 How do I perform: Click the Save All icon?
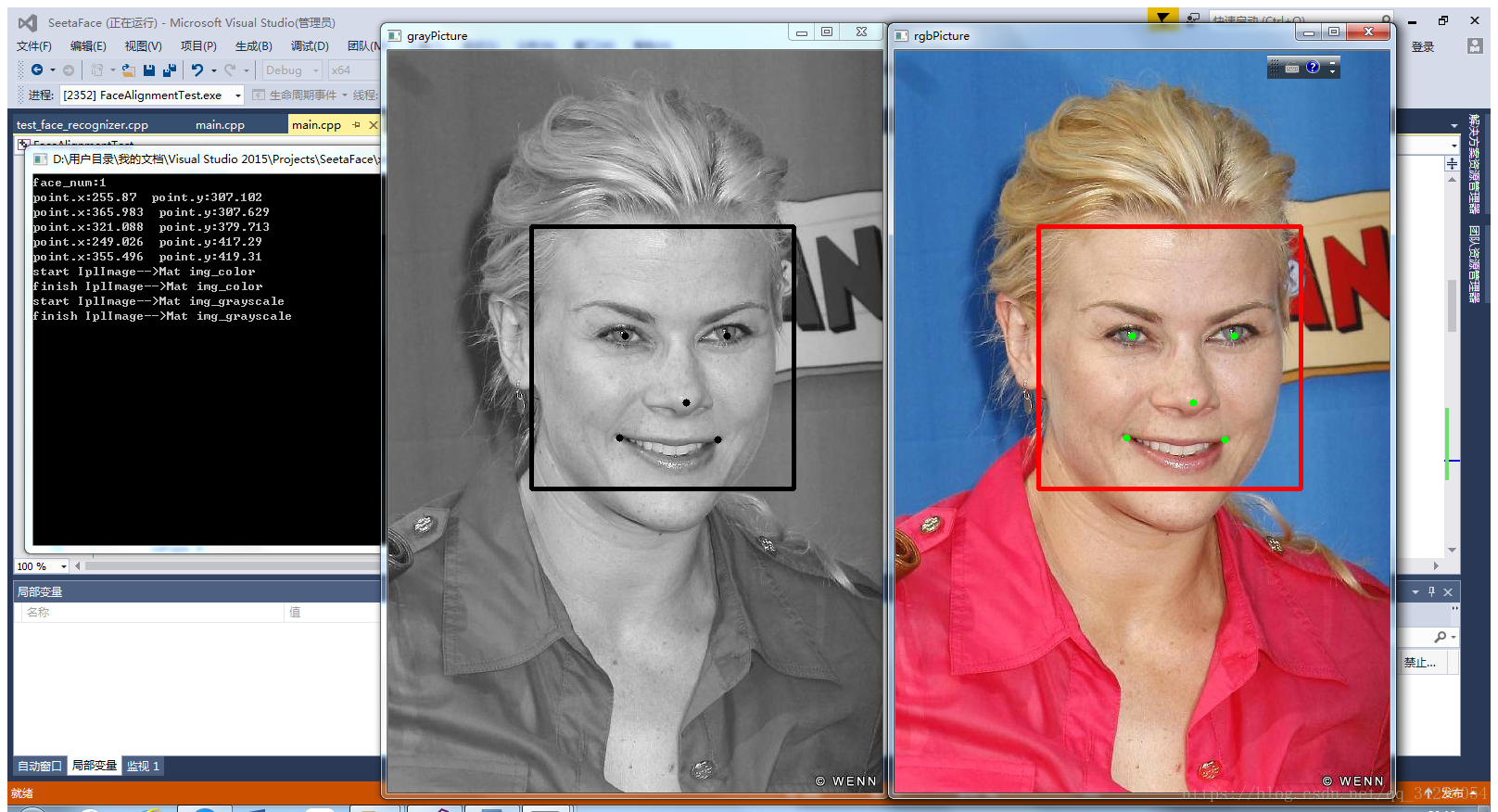coord(170,70)
